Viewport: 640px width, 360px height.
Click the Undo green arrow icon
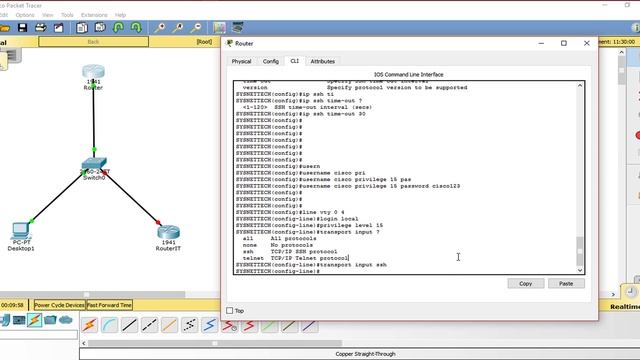click(118, 28)
